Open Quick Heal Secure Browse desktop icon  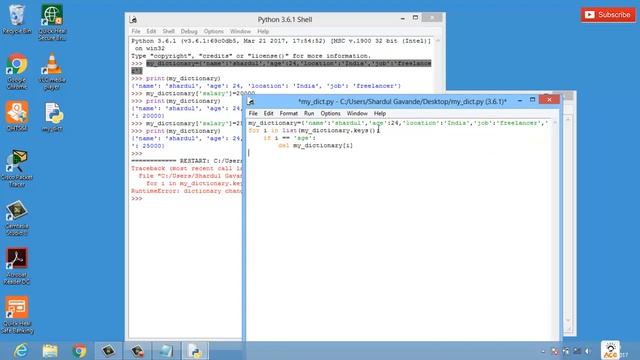(x=52, y=22)
